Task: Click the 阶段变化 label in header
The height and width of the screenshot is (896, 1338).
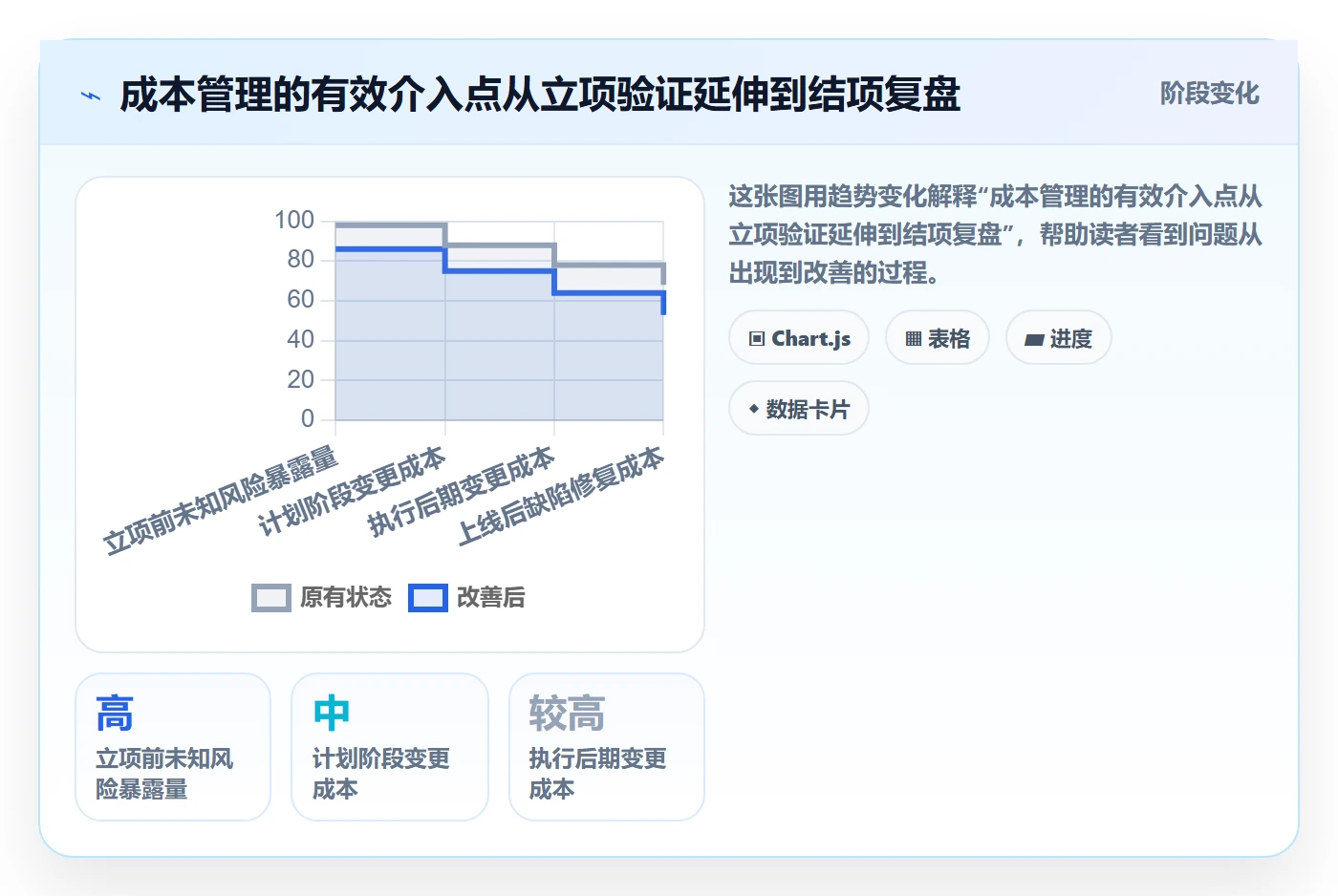Action: tap(1209, 94)
